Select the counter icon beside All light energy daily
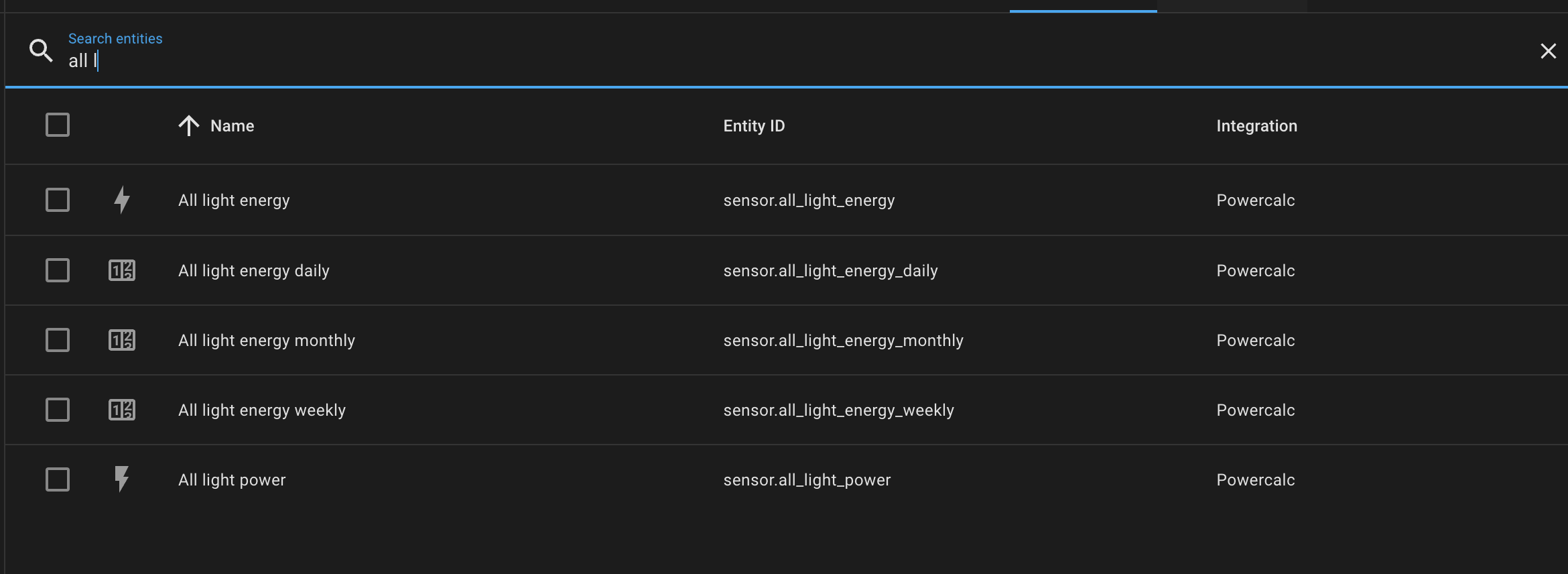The height and width of the screenshot is (574, 1568). [122, 270]
